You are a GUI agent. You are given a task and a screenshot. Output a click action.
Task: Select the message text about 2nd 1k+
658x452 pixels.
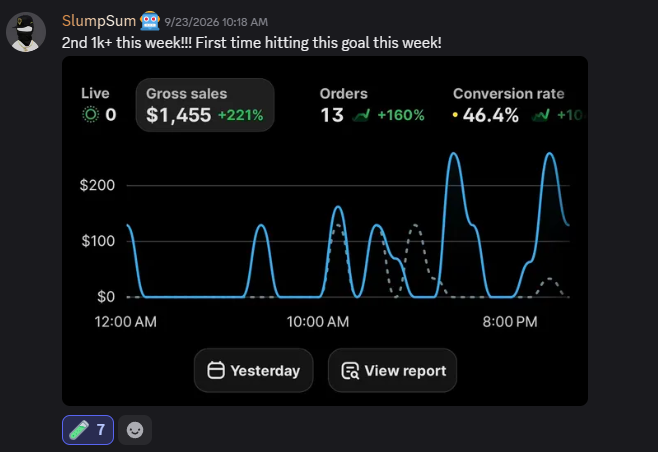(251, 42)
